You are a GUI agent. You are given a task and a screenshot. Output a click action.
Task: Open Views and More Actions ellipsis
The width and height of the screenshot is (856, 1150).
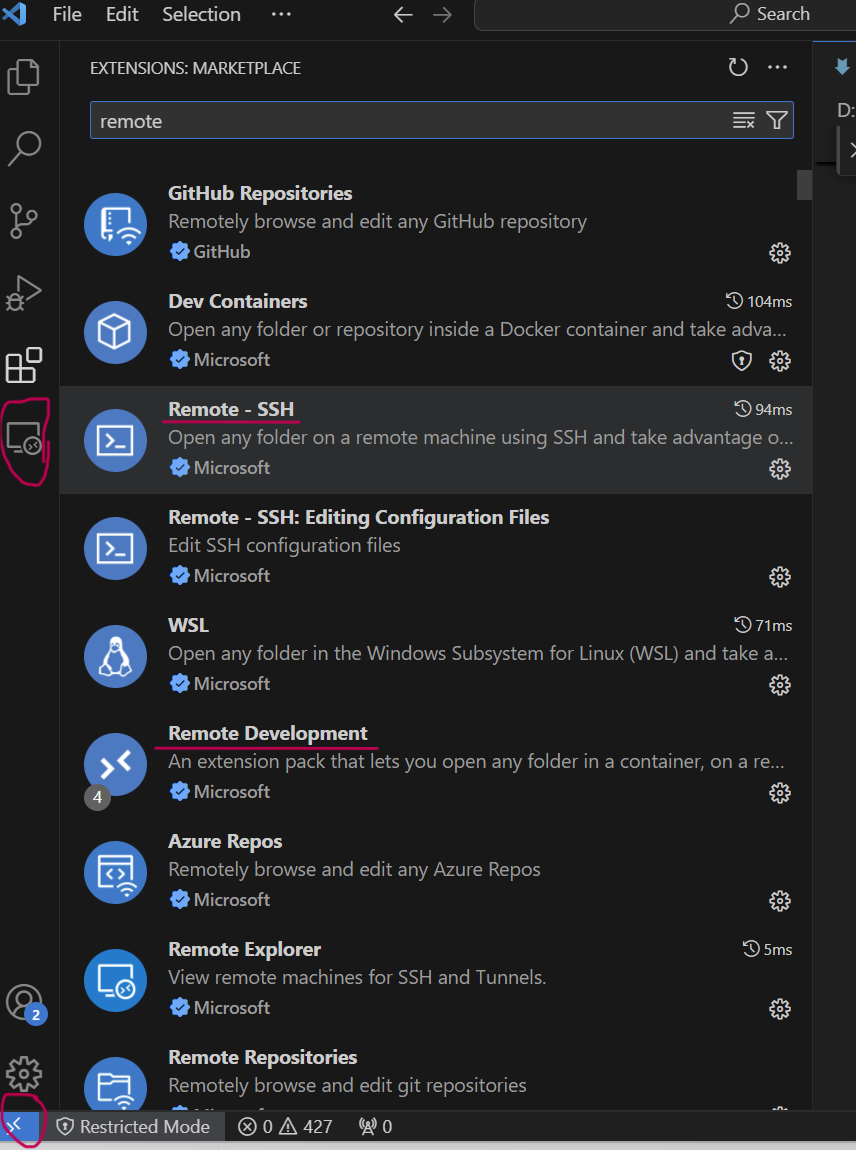point(778,67)
